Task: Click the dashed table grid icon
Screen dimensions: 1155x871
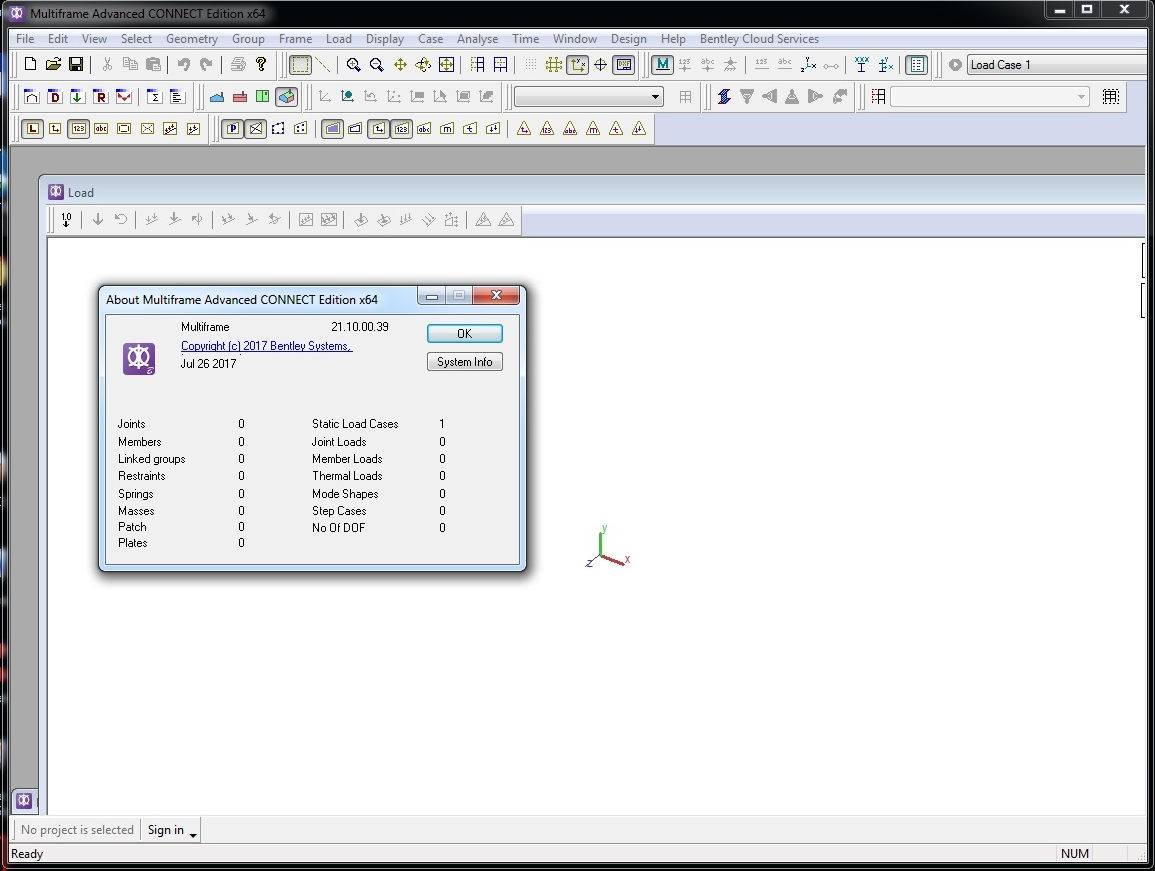Action: [x=1111, y=97]
